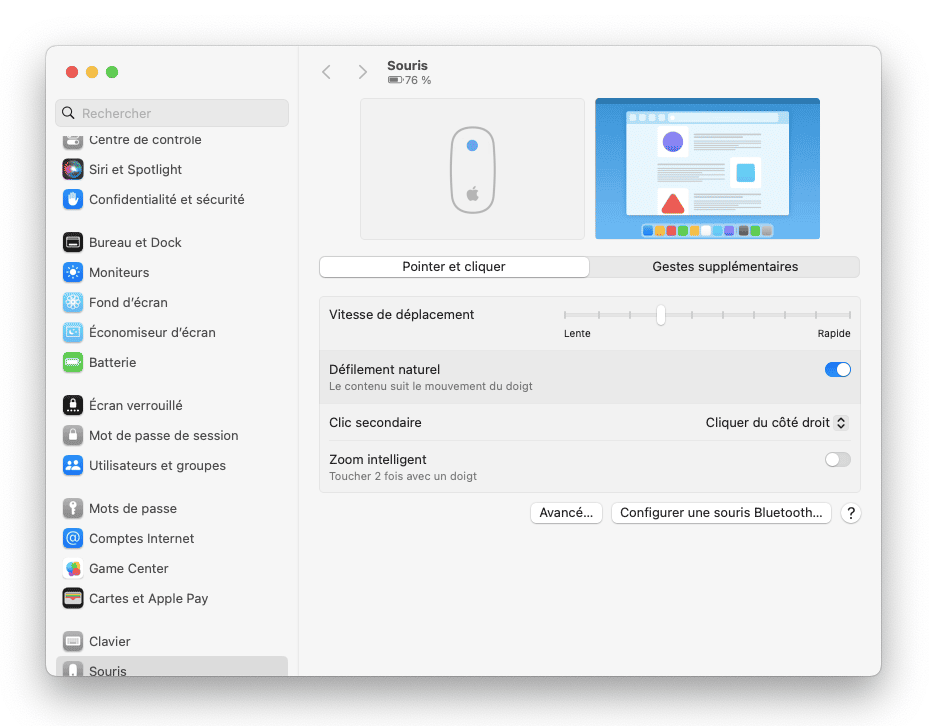Image resolution: width=931 pixels, height=726 pixels.
Task: Select Confidentialité et sécurité in sidebar
Action: tap(172, 199)
